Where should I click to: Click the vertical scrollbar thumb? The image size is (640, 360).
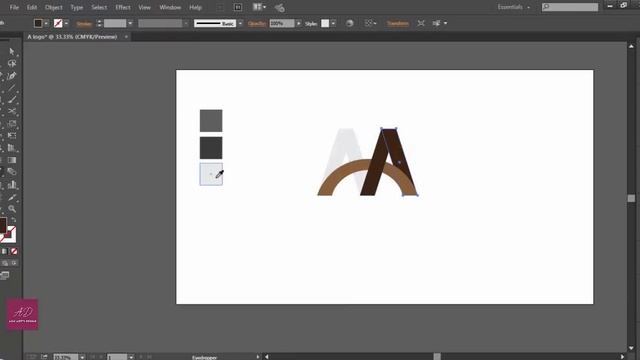[x=631, y=198]
